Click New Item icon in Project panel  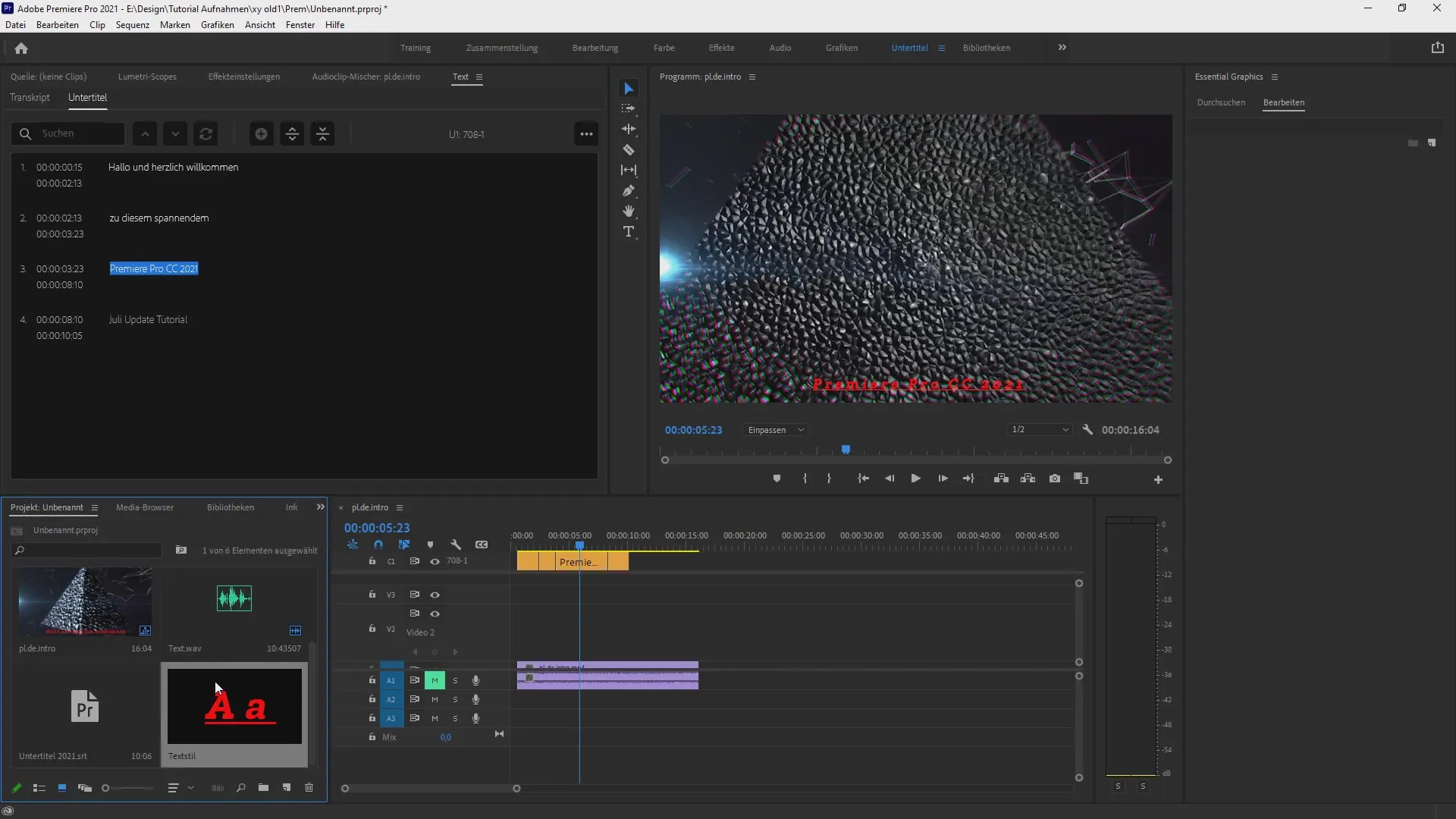tap(287, 788)
